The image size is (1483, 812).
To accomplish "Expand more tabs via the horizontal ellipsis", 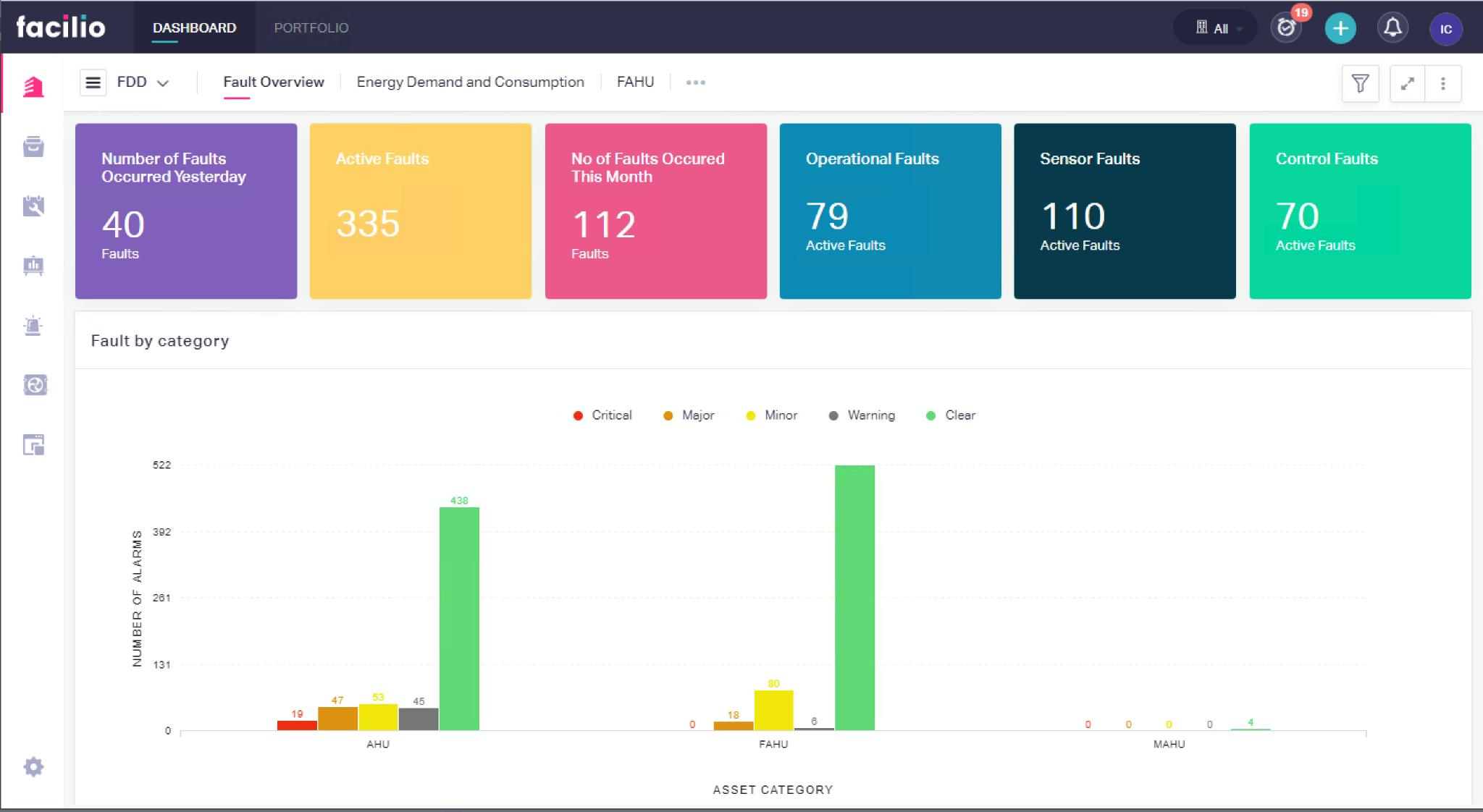I will [x=695, y=83].
